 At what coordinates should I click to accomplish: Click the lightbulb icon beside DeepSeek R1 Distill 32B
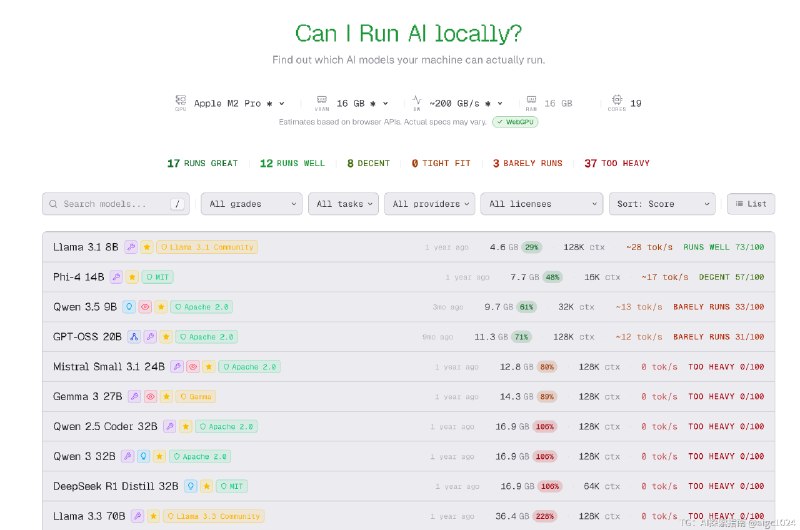point(191,486)
